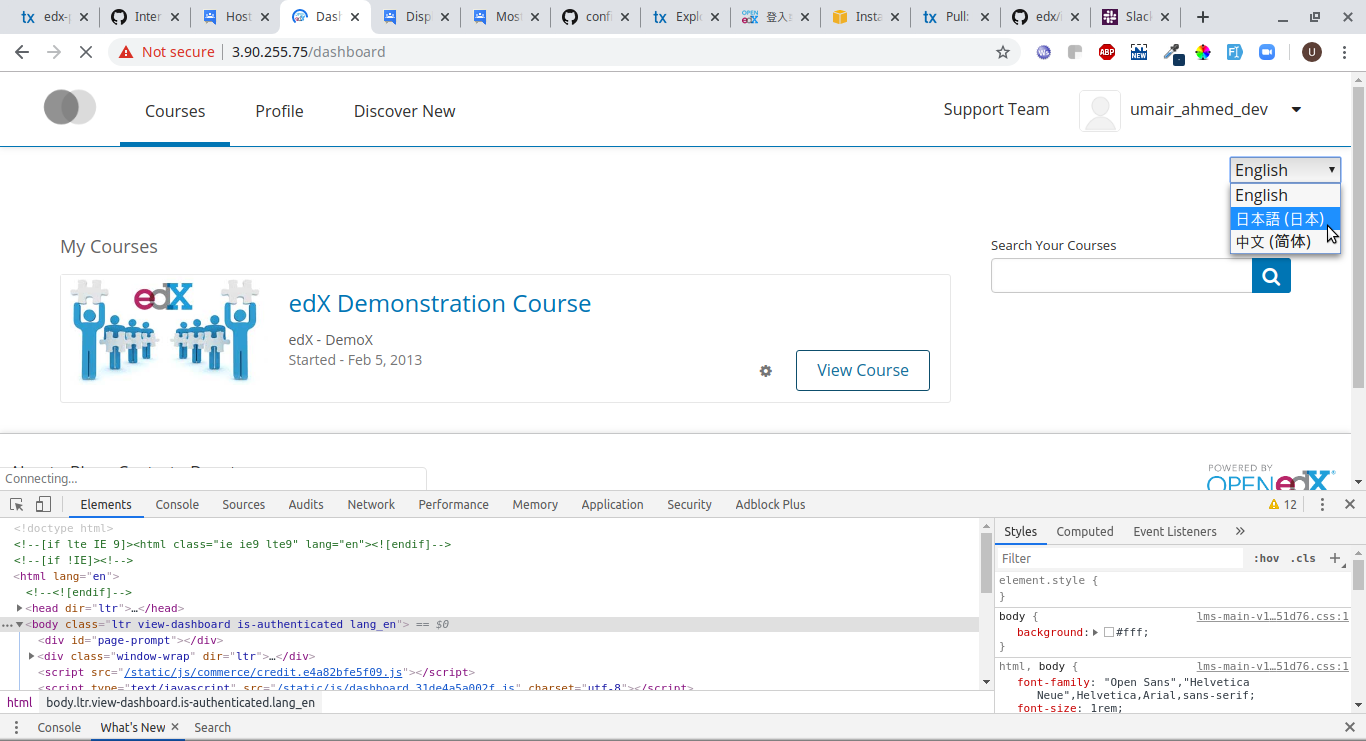Click the Adblock Plus extension icon
The height and width of the screenshot is (741, 1366).
pyautogui.click(x=1107, y=52)
